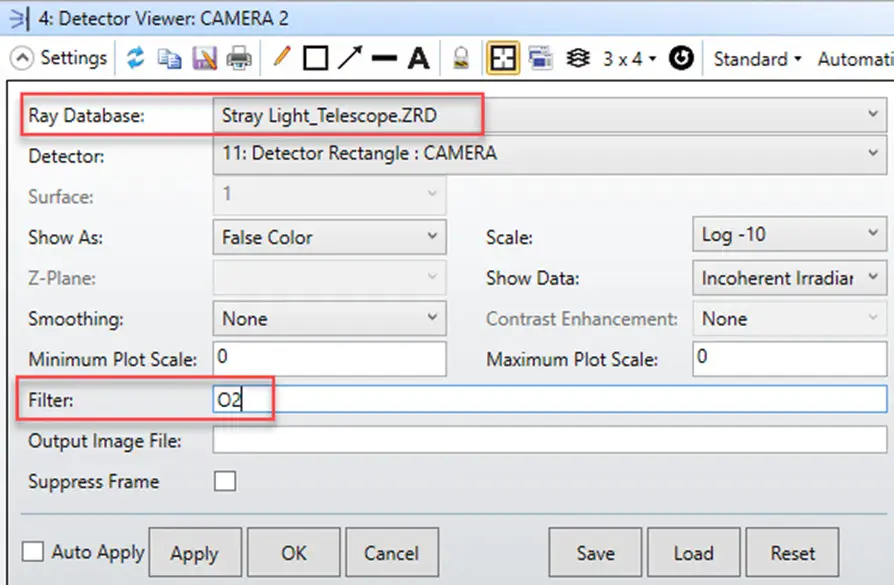Open the Standard toolbar menu
Viewport: 894px width, 585px height.
pos(758,59)
